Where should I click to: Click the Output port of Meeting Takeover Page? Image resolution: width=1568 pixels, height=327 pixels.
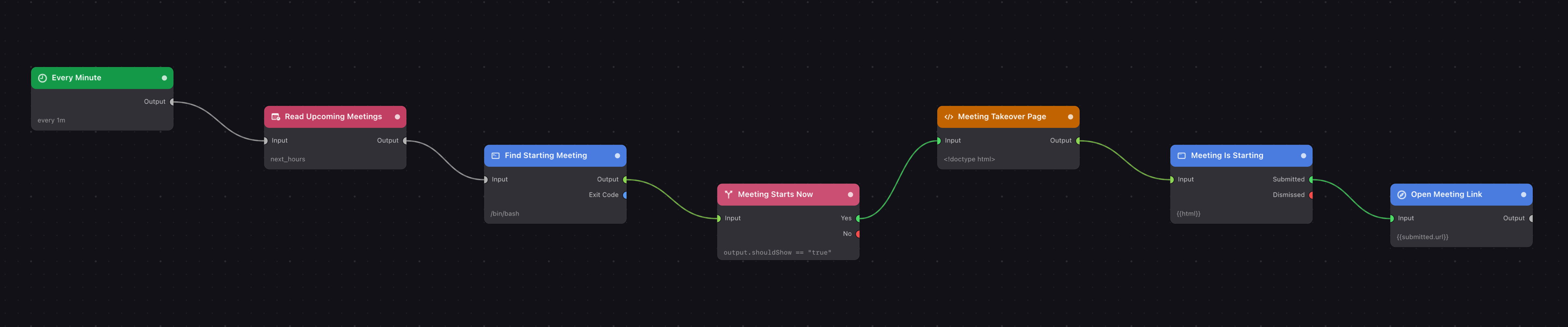point(1079,141)
